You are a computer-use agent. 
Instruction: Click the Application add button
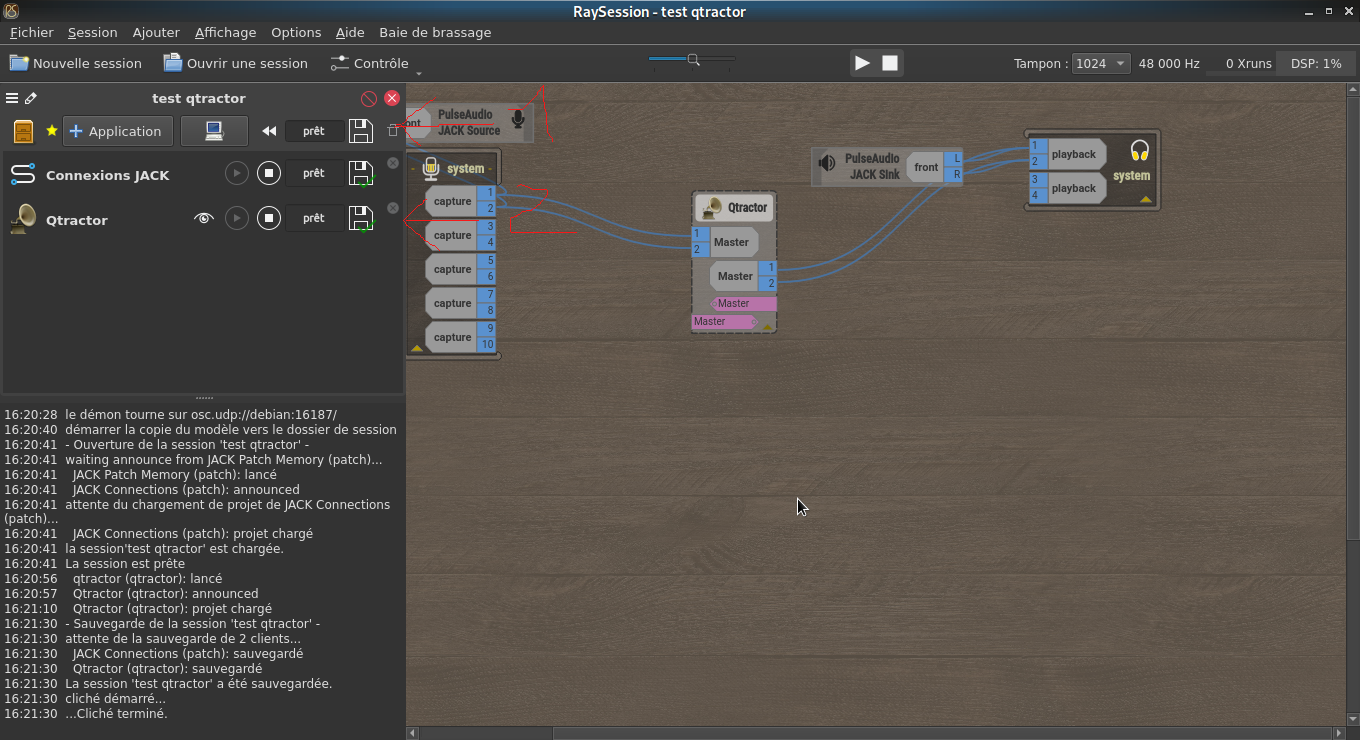click(117, 131)
